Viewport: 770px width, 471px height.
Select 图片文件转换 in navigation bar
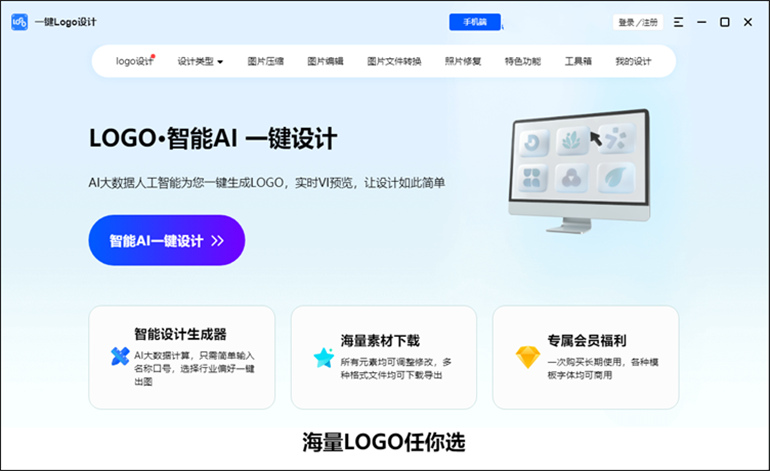[x=394, y=61]
